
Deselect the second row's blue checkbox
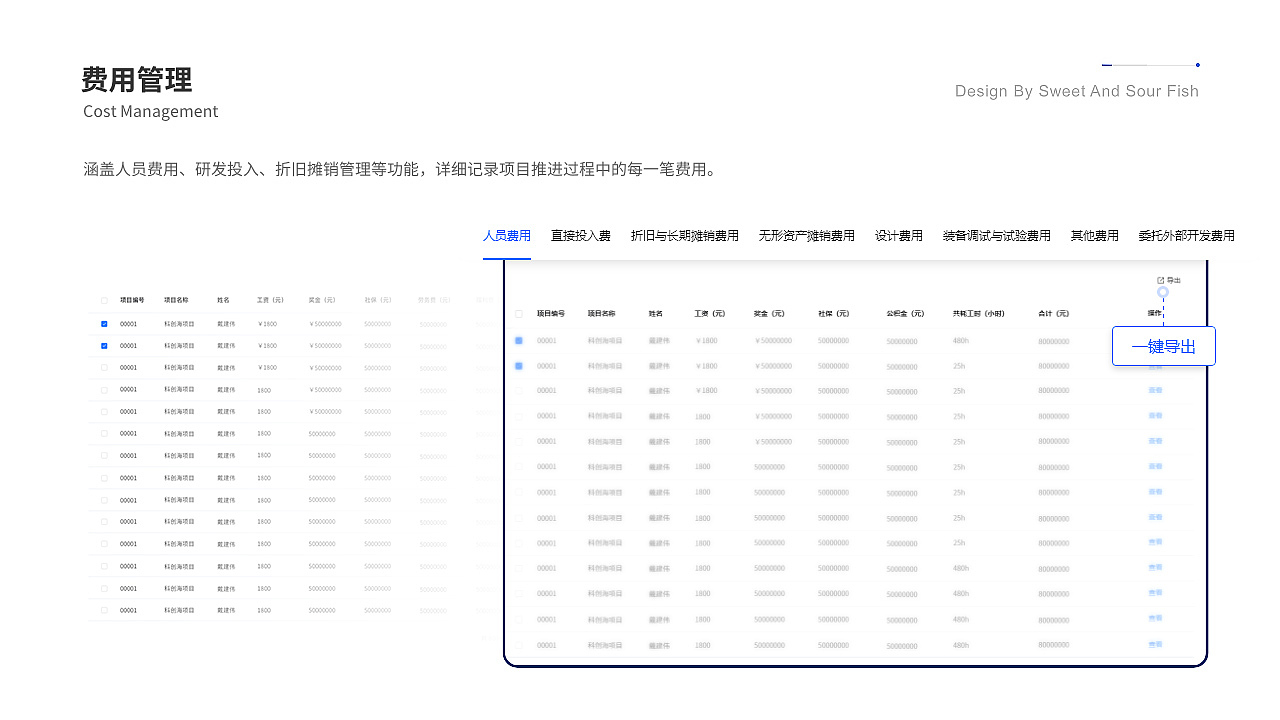click(518, 365)
